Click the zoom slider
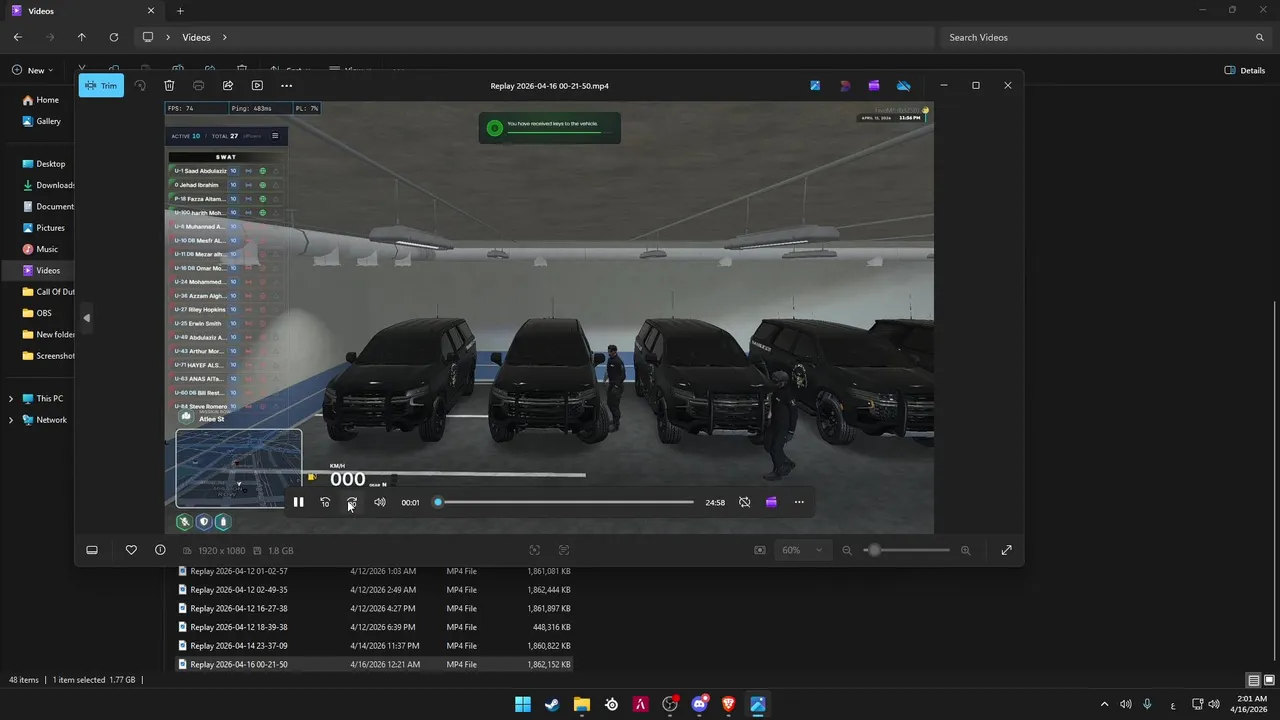The height and width of the screenshot is (720, 1280). tap(906, 550)
